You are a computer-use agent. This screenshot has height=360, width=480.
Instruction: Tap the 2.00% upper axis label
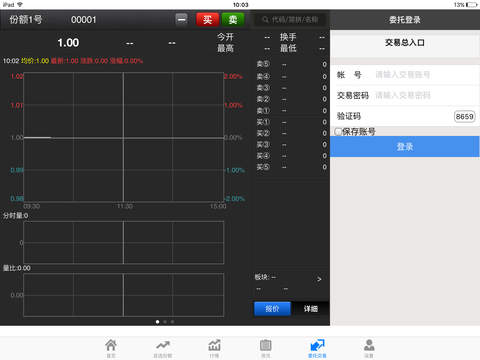click(x=233, y=76)
